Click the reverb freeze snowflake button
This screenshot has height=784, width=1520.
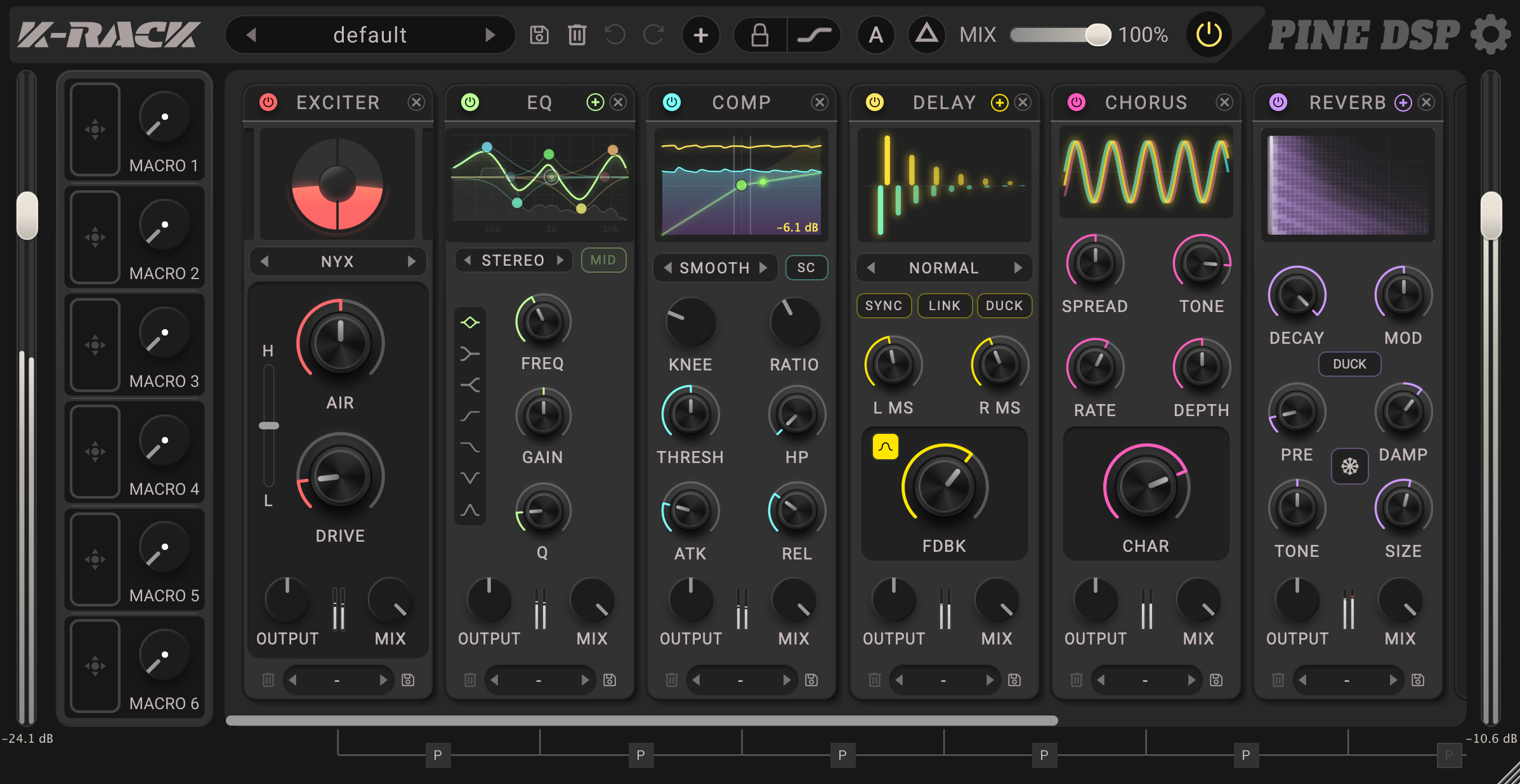(1349, 466)
